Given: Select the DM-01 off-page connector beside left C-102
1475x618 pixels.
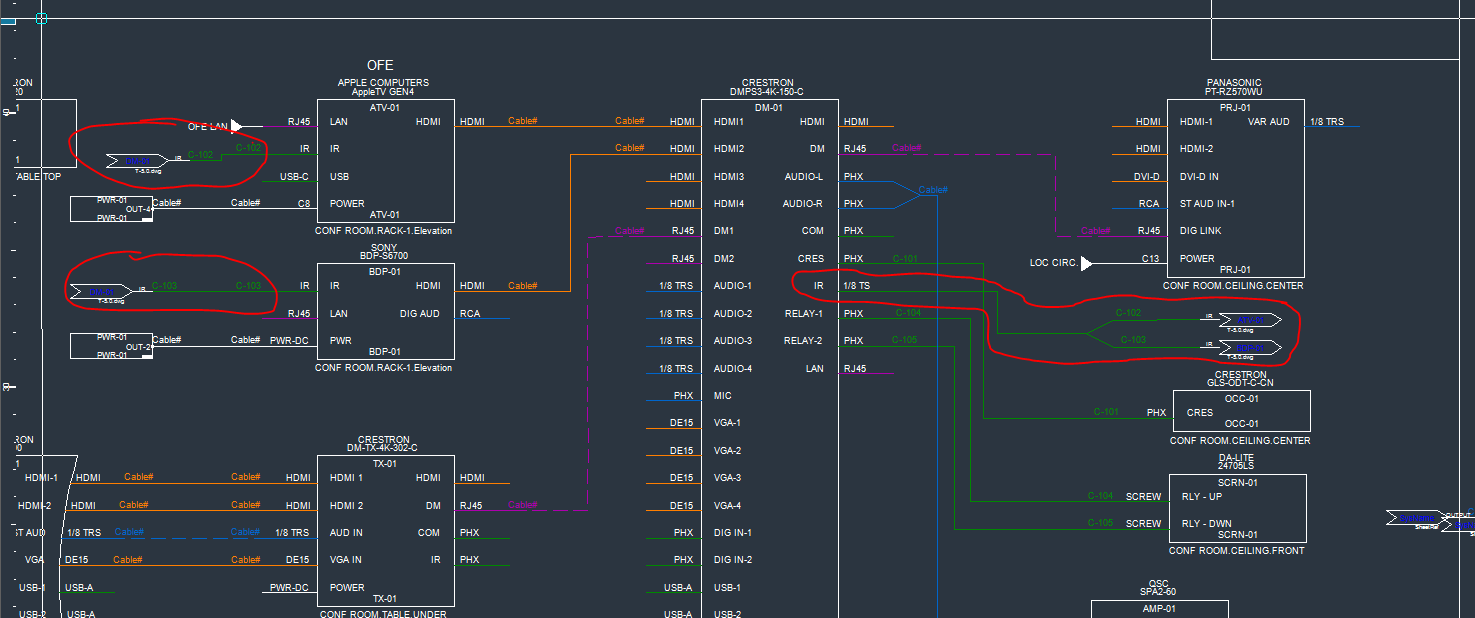Looking at the screenshot, I should pyautogui.click(x=138, y=160).
